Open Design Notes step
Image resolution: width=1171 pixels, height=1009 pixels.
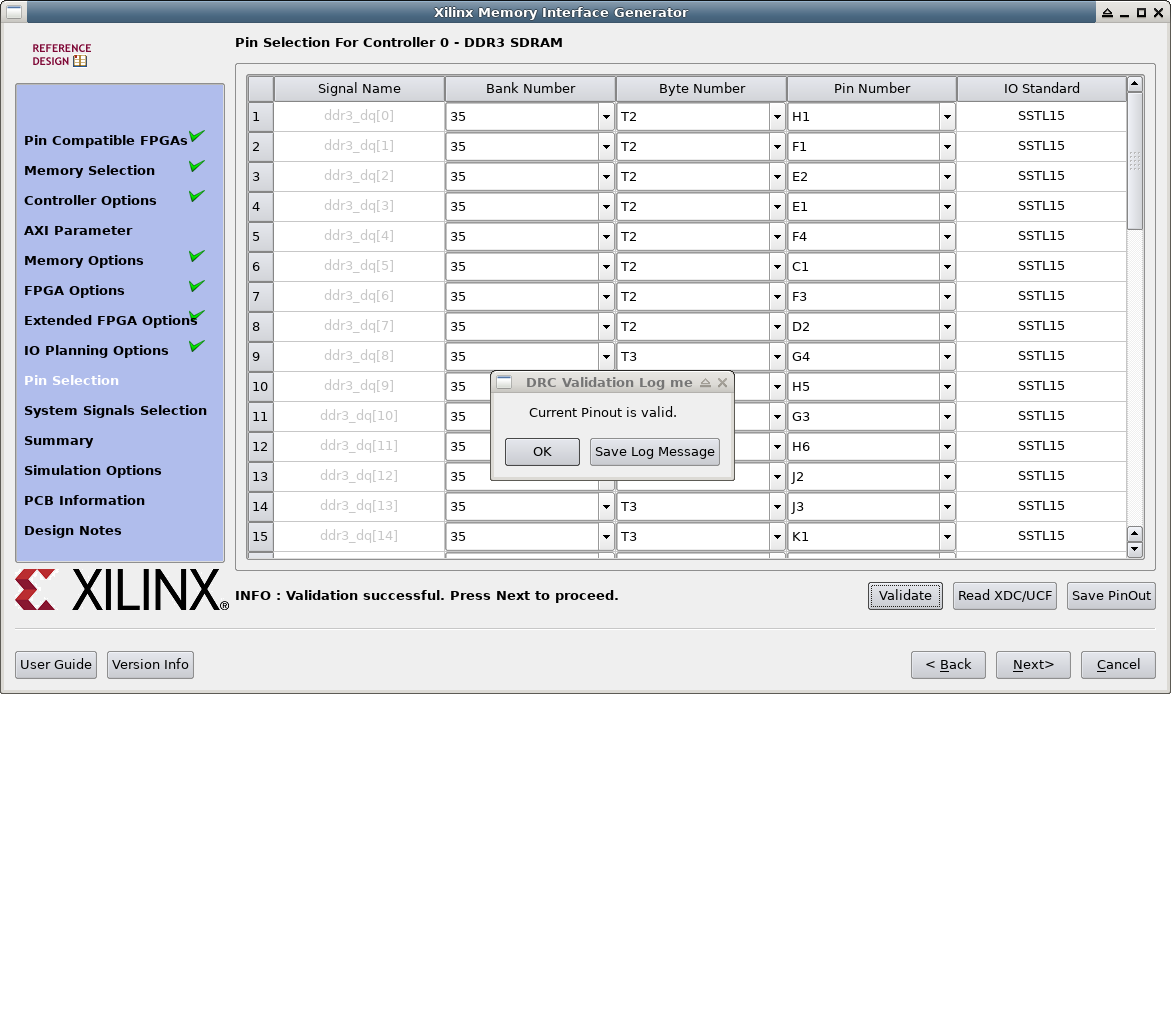[x=72, y=530]
